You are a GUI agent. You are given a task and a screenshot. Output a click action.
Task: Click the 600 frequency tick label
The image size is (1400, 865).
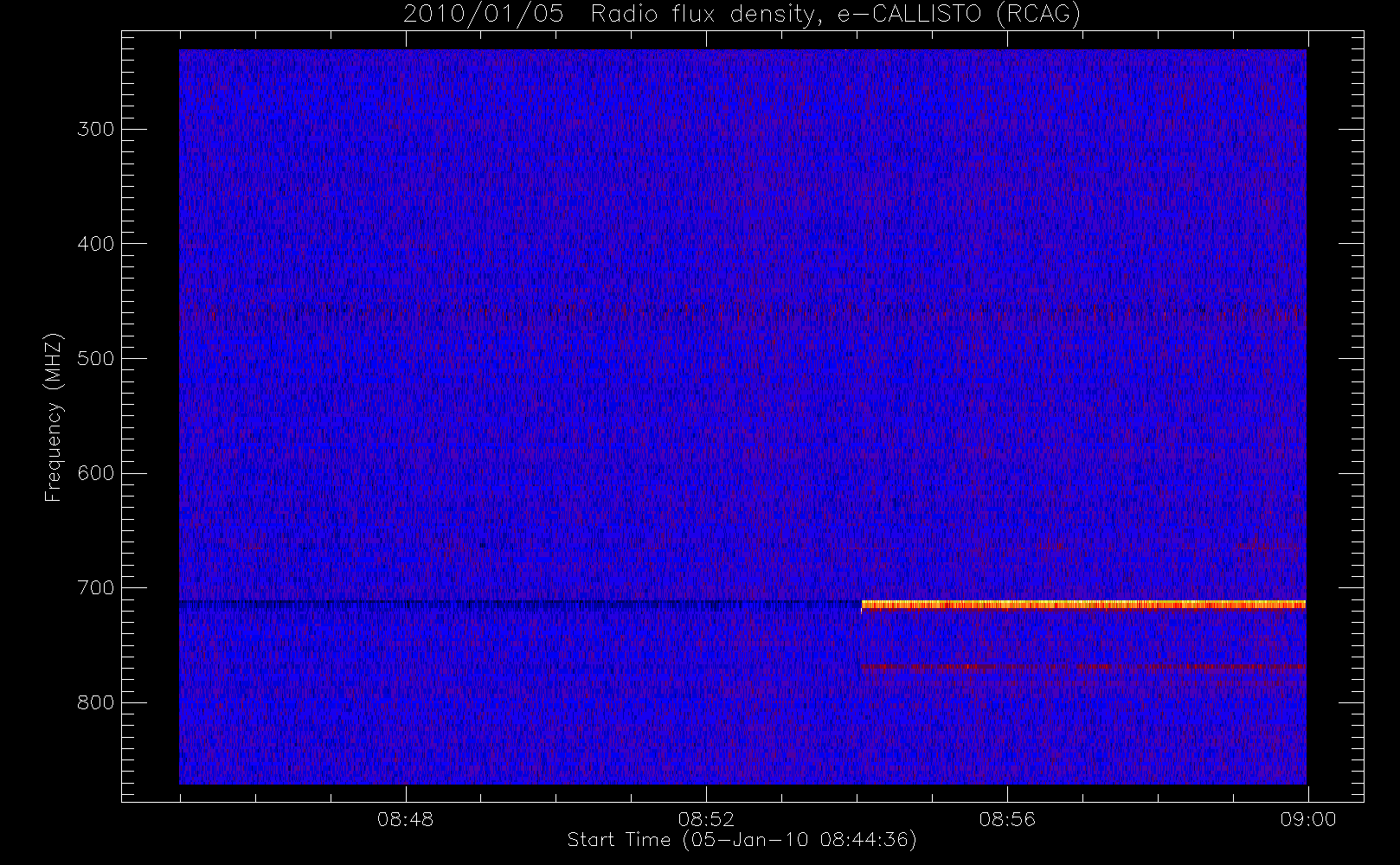pos(95,473)
